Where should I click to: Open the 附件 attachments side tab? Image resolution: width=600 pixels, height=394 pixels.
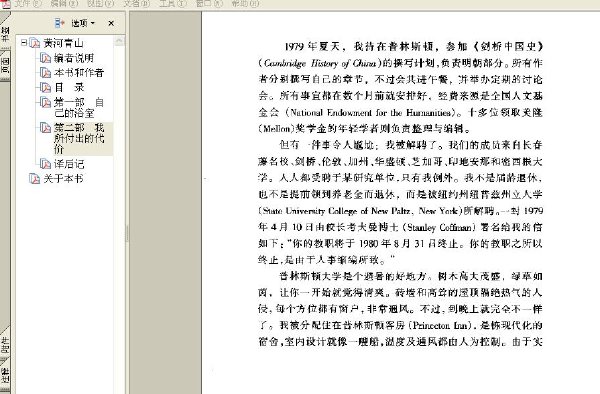5,344
